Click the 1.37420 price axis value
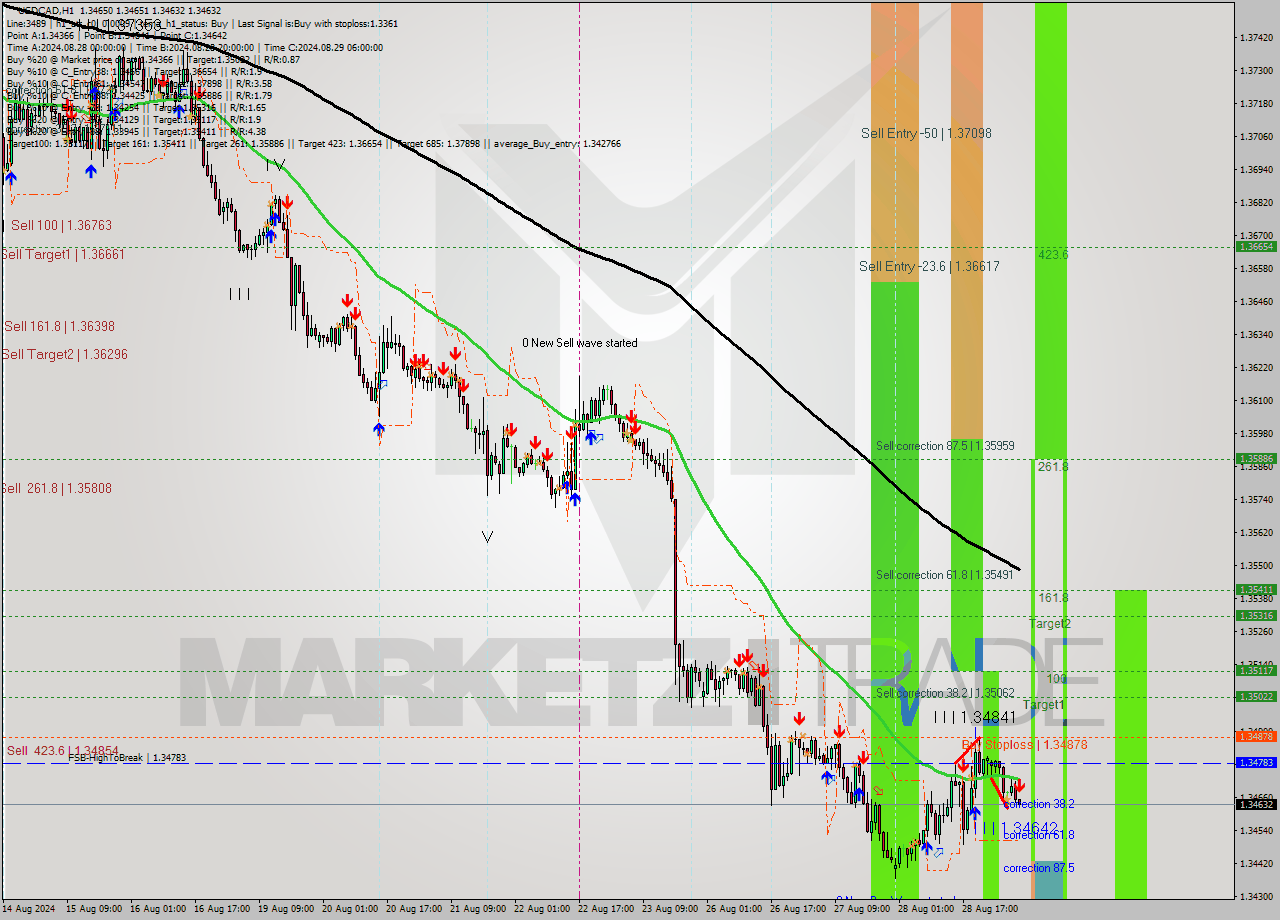The height and width of the screenshot is (920, 1280). click(1255, 38)
